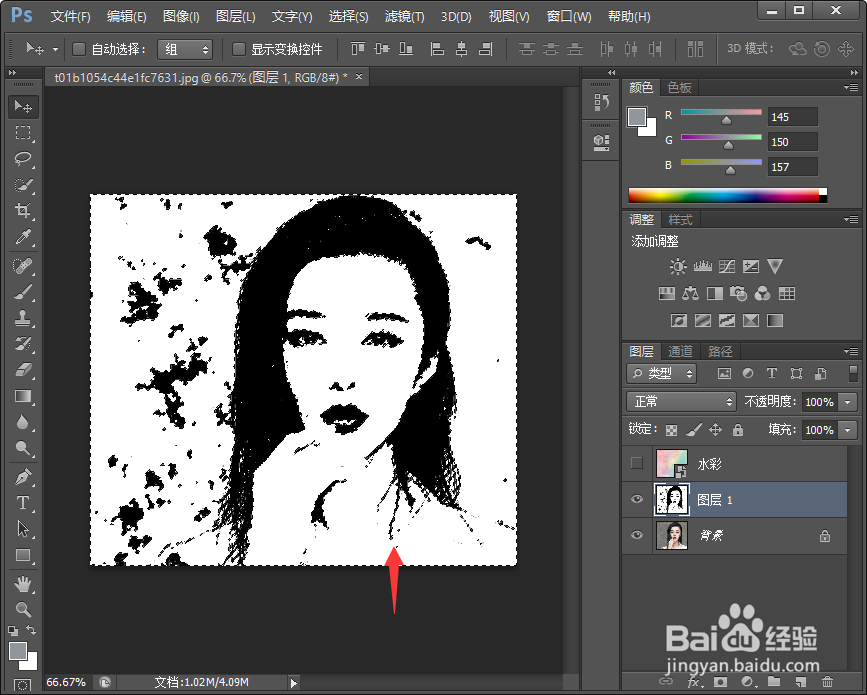Open the 组 auto-select dropdown

[185, 50]
